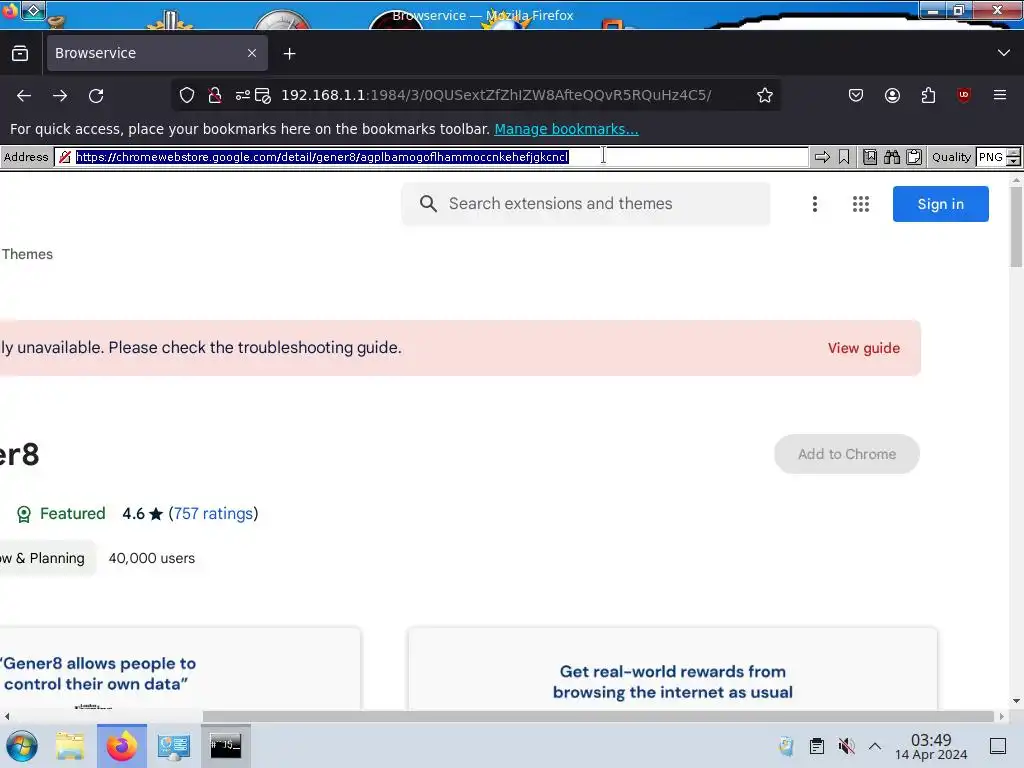The width and height of the screenshot is (1024, 768).
Task: Open the tracking protection shield icon
Action: coord(187,95)
